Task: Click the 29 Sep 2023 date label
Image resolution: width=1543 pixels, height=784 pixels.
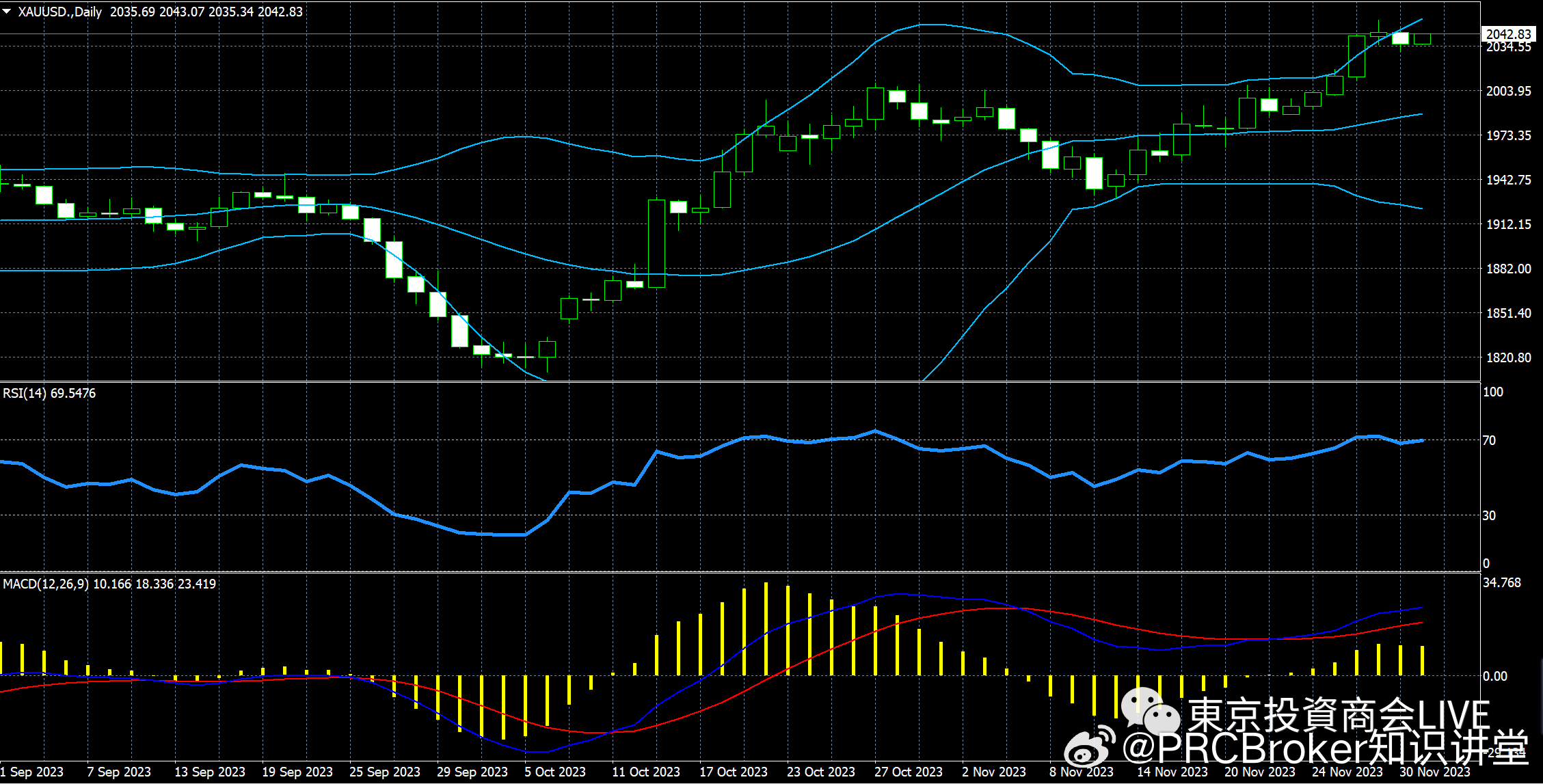Action: tap(472, 772)
